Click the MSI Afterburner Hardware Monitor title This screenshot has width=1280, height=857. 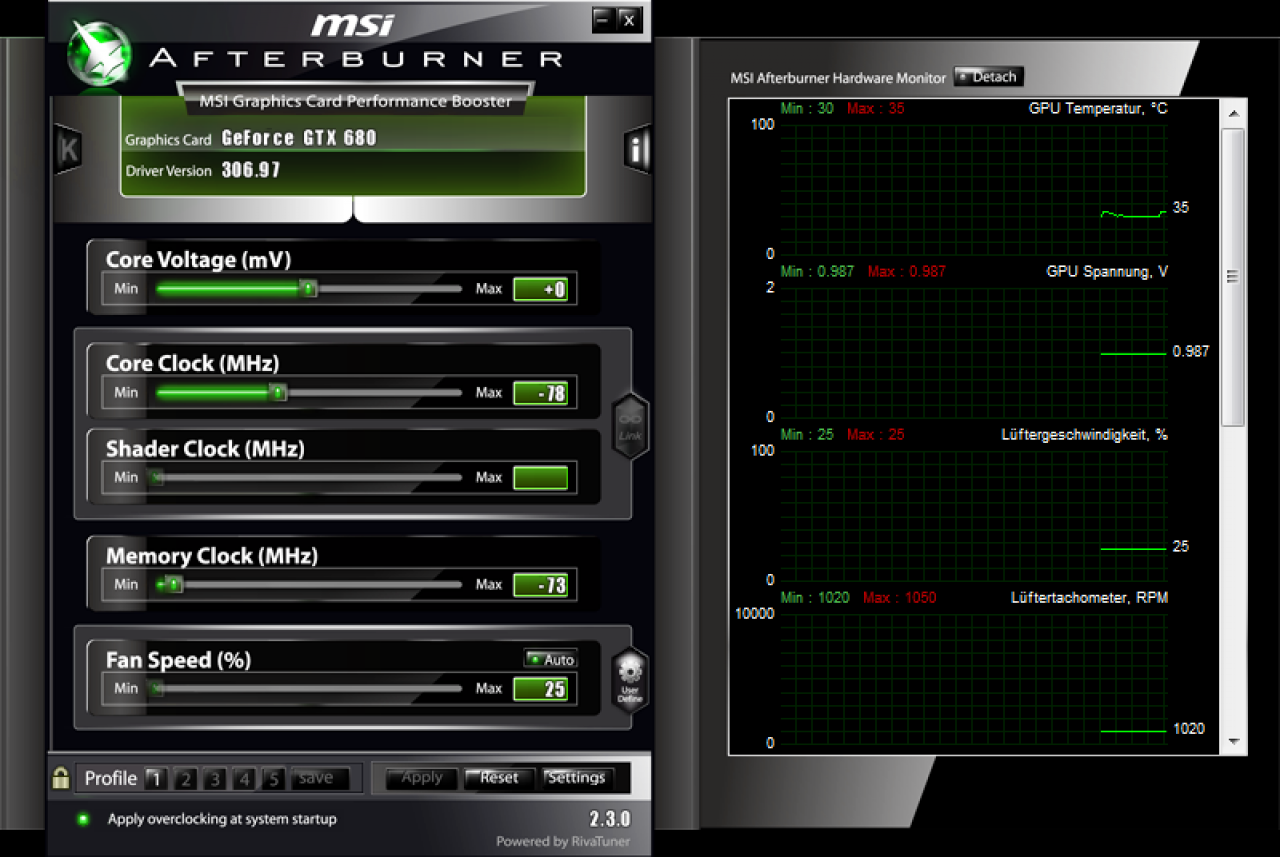click(838, 77)
